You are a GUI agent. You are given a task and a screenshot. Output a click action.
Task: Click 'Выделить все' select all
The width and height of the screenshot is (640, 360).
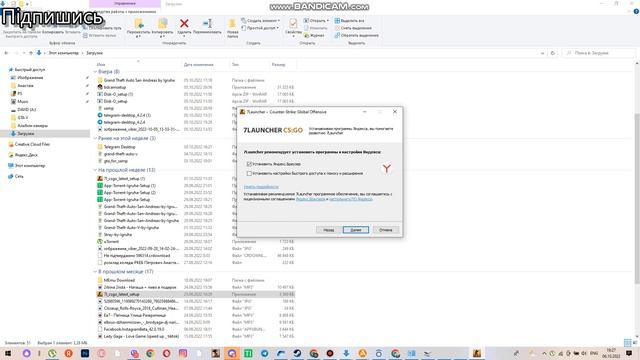[349, 21]
